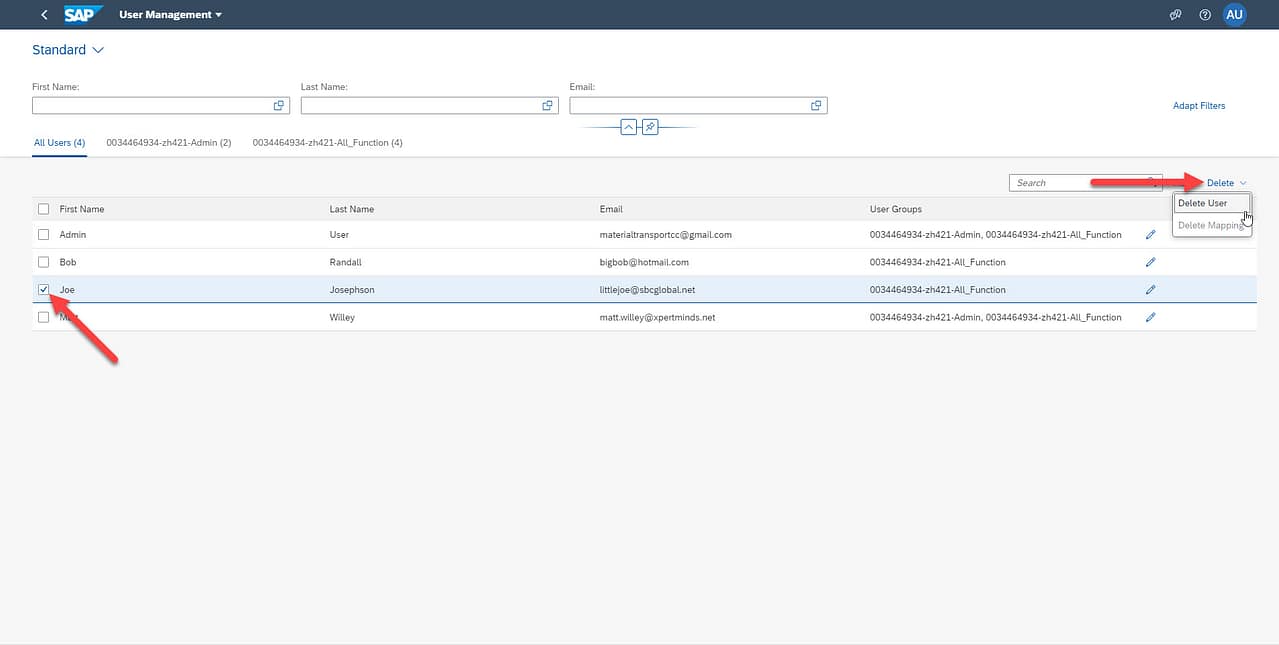Image resolution: width=1279 pixels, height=645 pixels.
Task: Open the help icon in the header
Action: pyautogui.click(x=1204, y=14)
